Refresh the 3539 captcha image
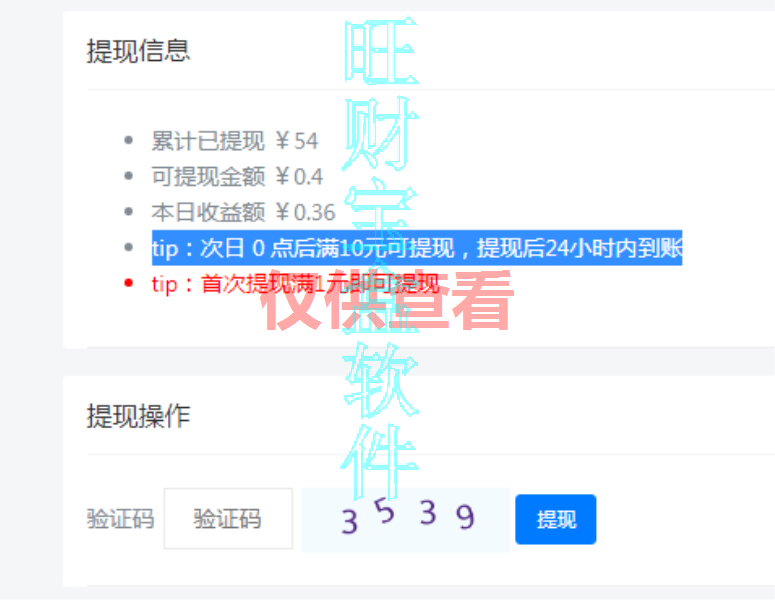 (x=405, y=519)
